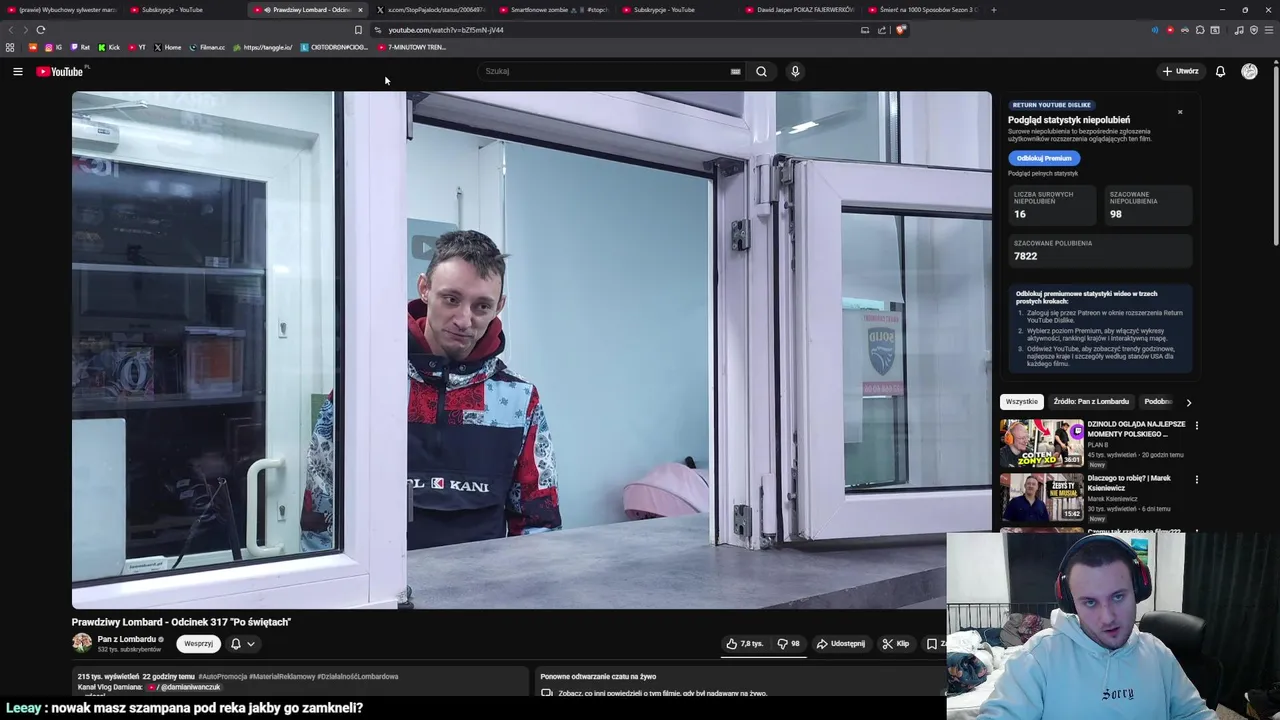Open the tanggle.io bookmark
The width and height of the screenshot is (1280, 720).
pyautogui.click(x=263, y=47)
